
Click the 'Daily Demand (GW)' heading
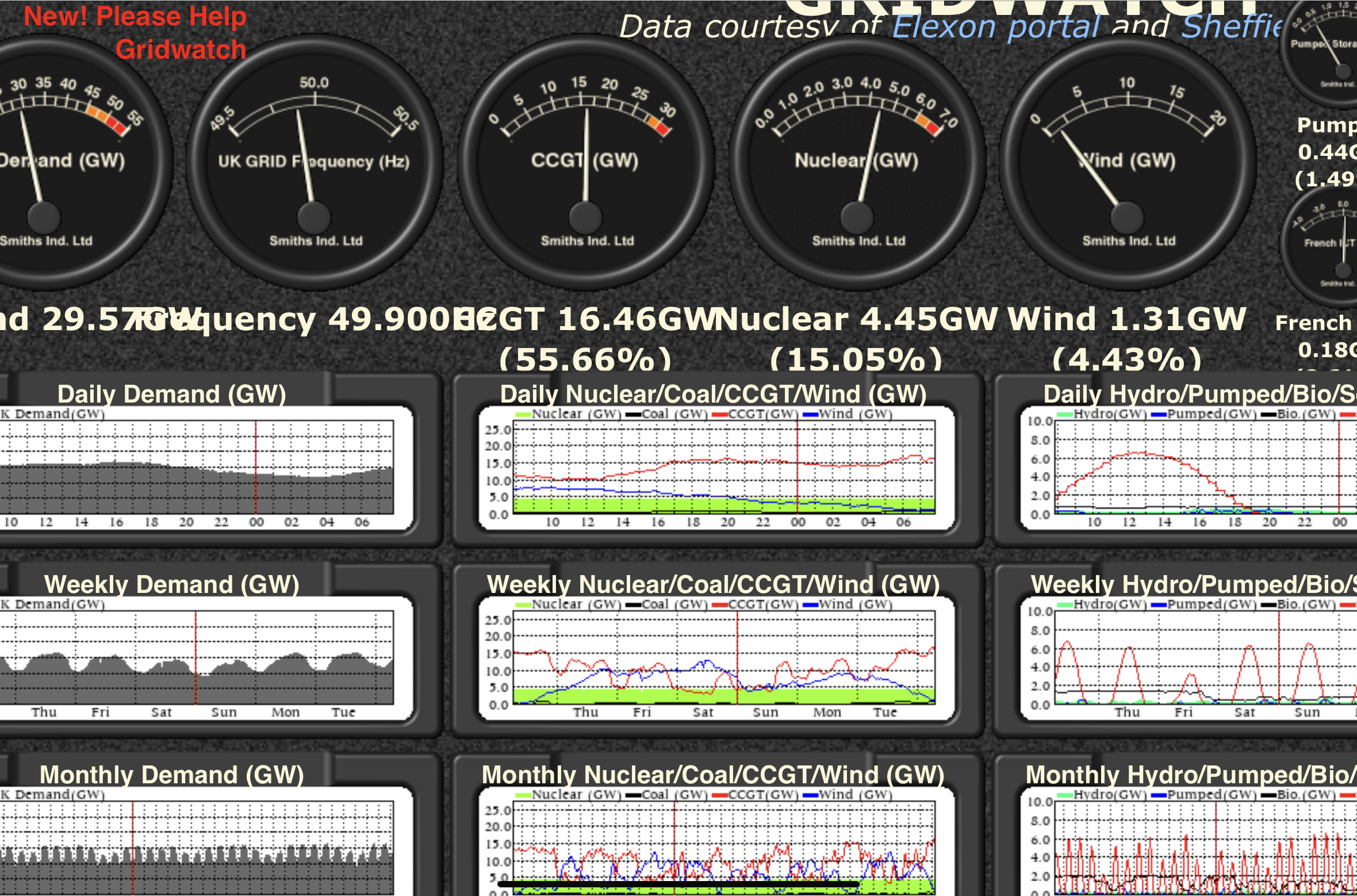[x=171, y=395]
